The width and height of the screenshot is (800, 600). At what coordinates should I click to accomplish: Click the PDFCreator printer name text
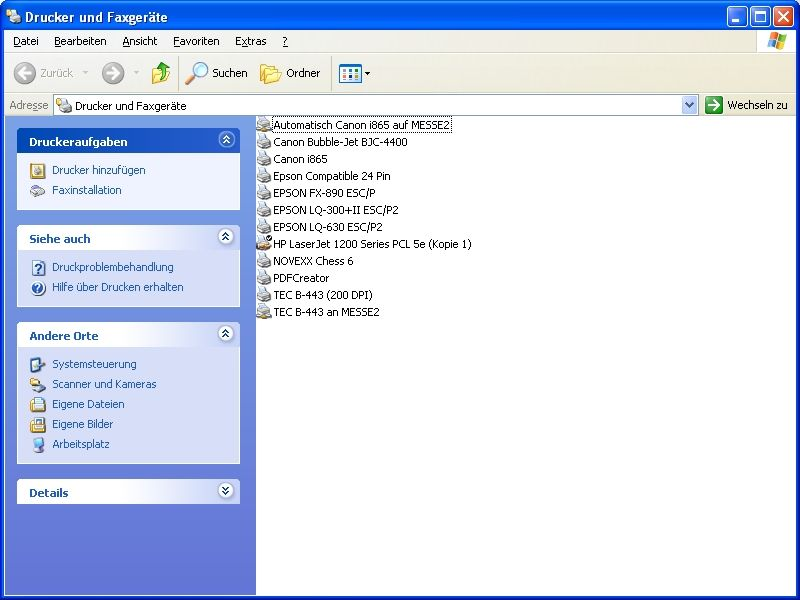[x=301, y=278]
